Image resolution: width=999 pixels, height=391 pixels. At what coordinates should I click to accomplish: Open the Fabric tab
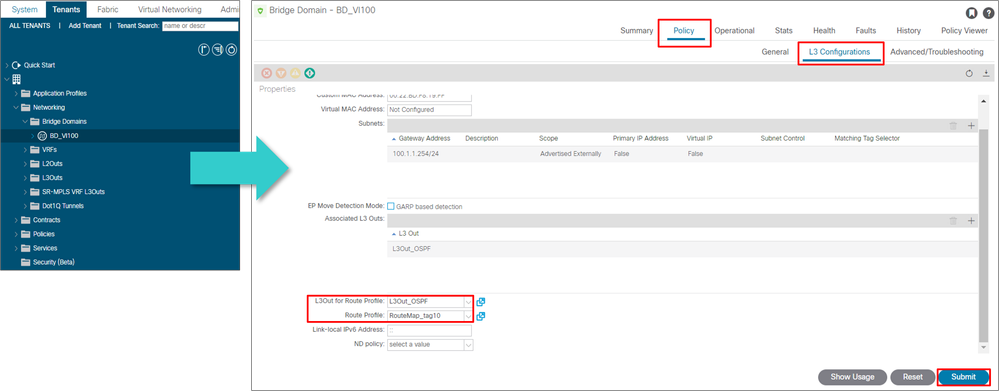[x=108, y=10]
